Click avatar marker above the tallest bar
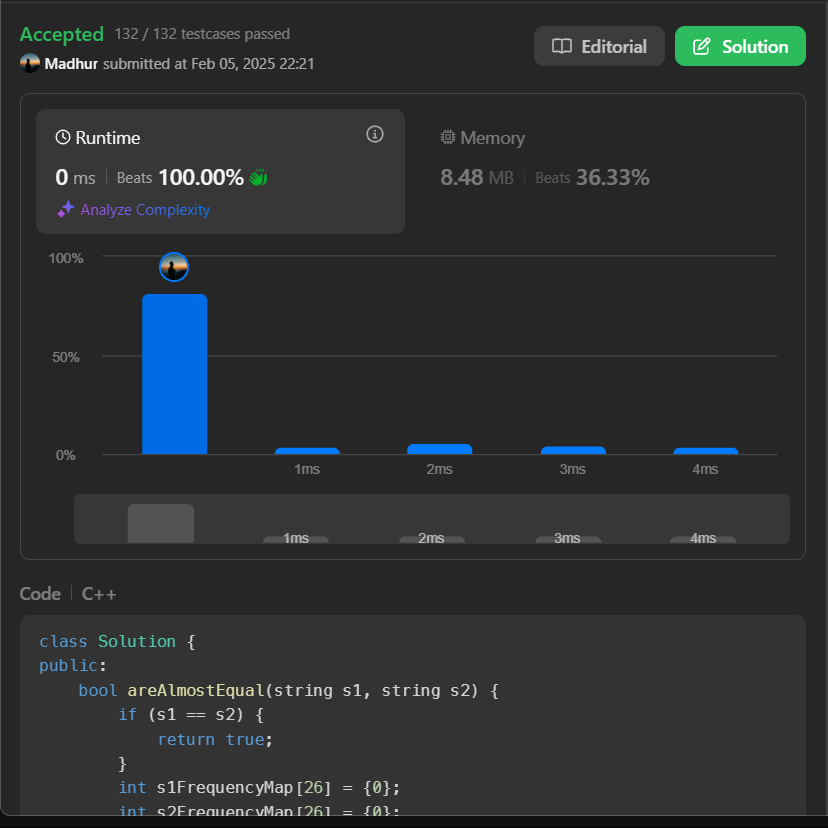Screen dimensions: 828x828 click(x=174, y=267)
